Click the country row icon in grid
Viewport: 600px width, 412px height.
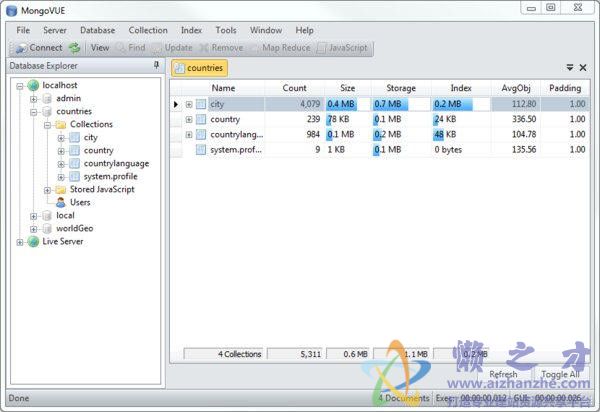point(201,119)
